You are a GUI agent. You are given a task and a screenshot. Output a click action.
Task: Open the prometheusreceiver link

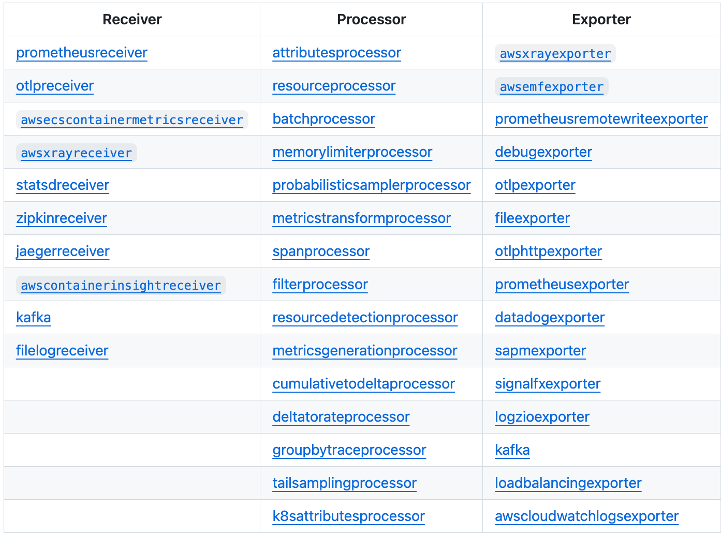tap(82, 53)
